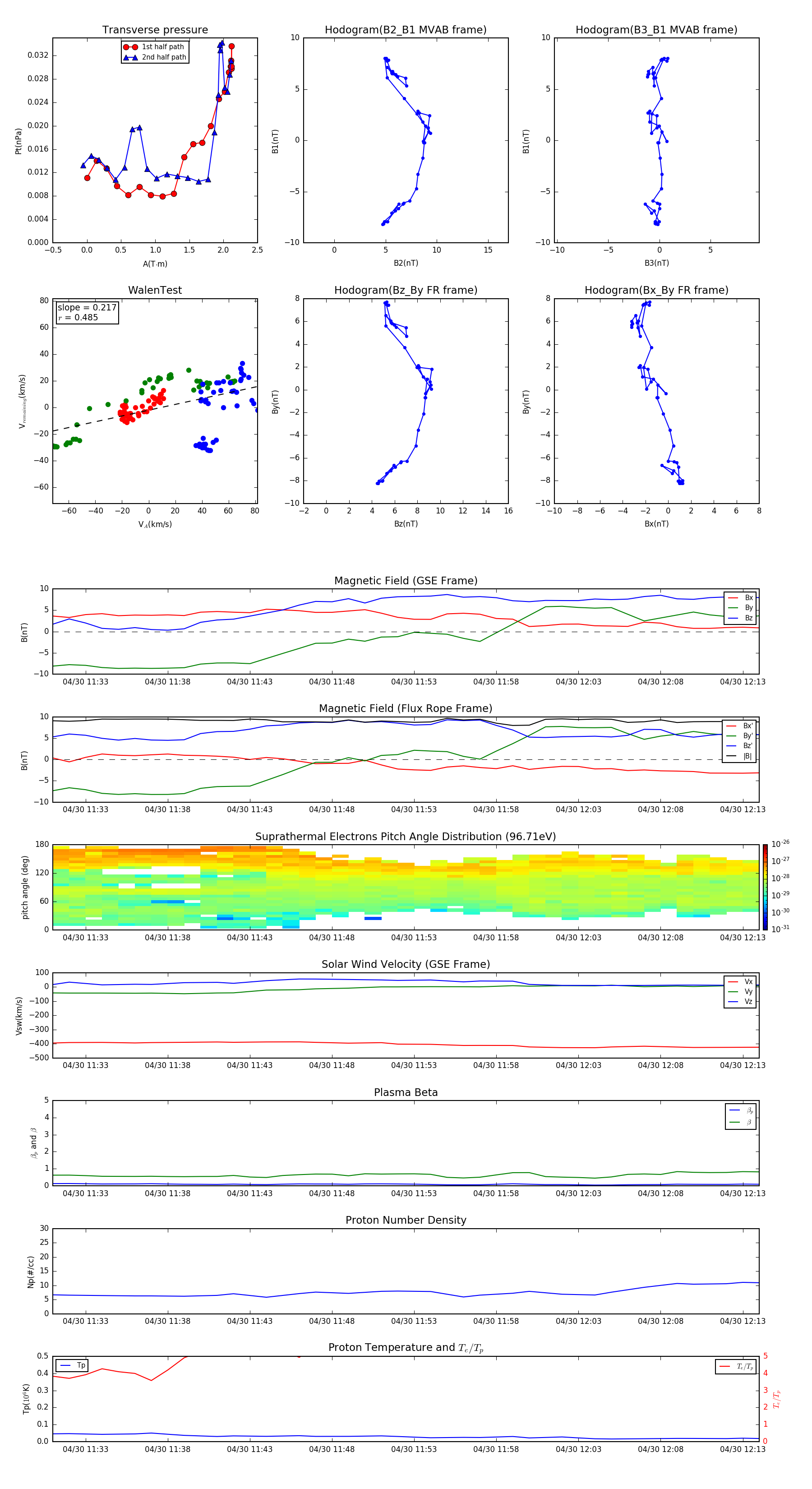The image size is (812, 1489).
Task: Click '04/30 11:58' tick under Plasma Beta panel
Action: coord(496,1193)
